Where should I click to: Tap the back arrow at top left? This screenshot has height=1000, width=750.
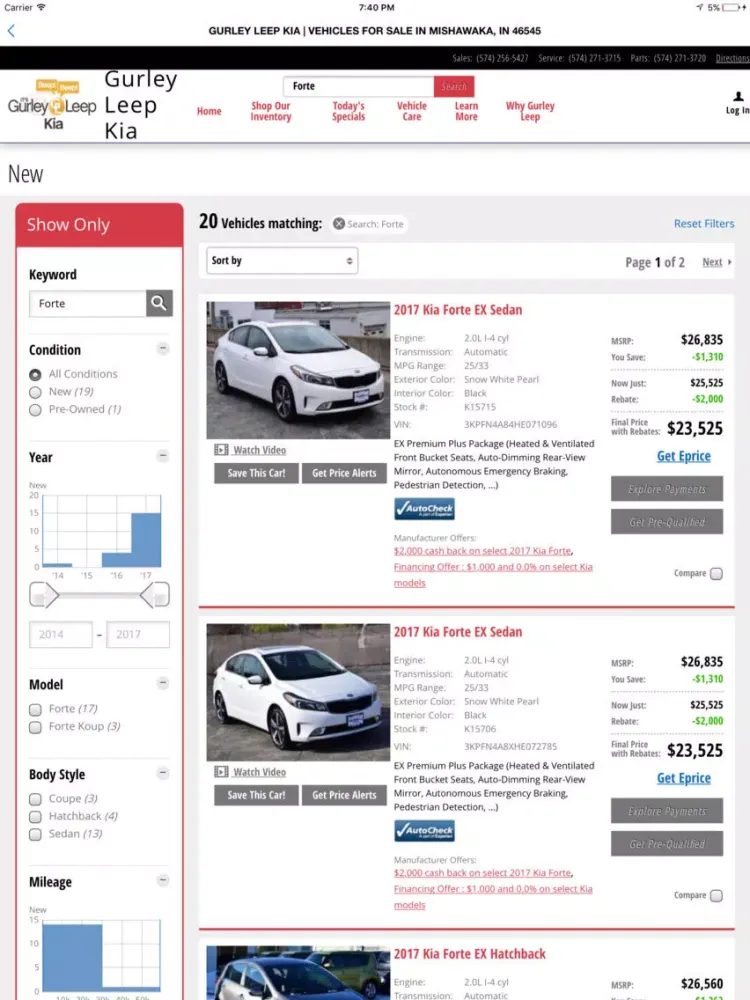[x=11, y=31]
